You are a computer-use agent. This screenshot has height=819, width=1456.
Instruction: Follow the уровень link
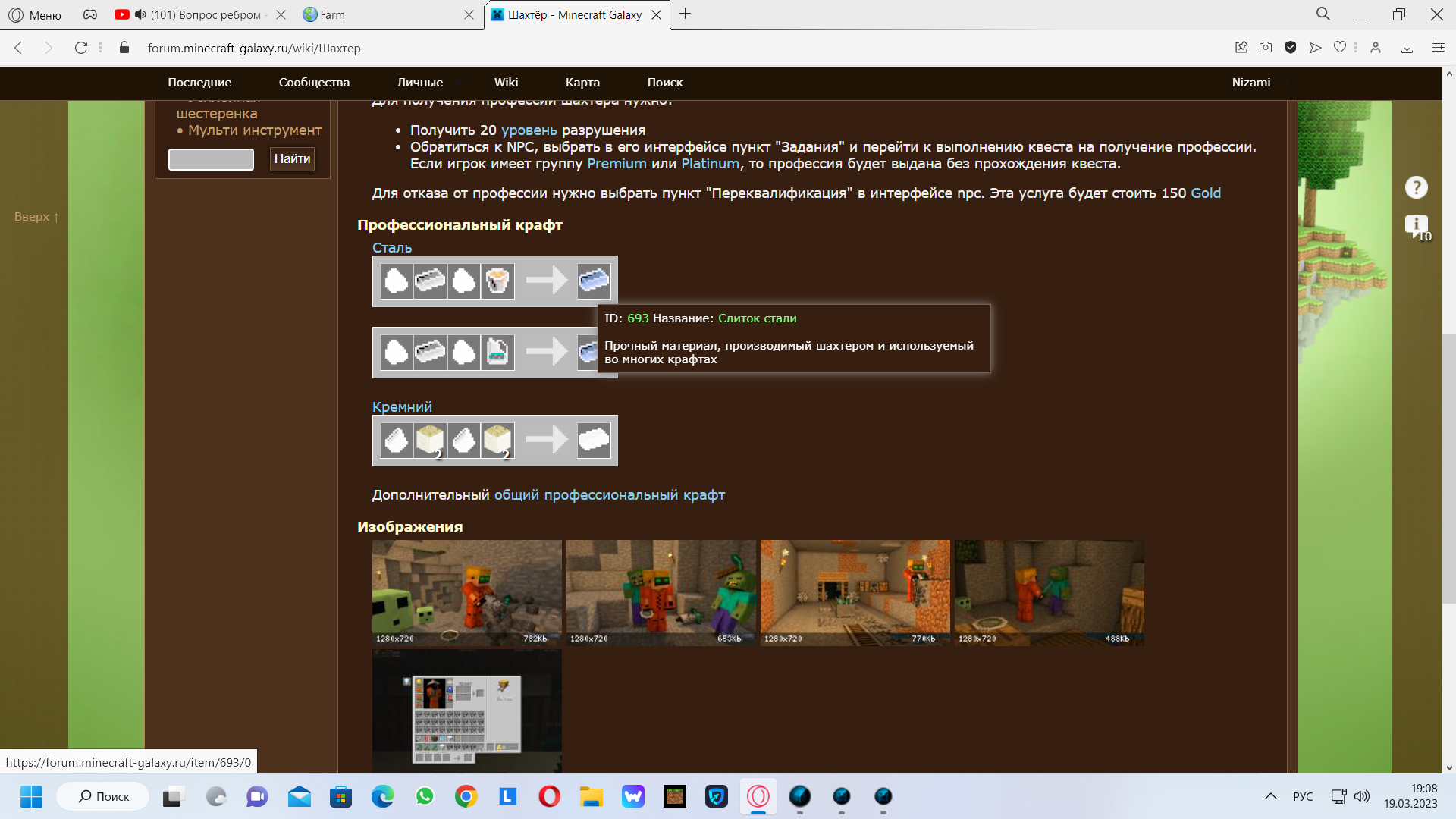click(529, 130)
